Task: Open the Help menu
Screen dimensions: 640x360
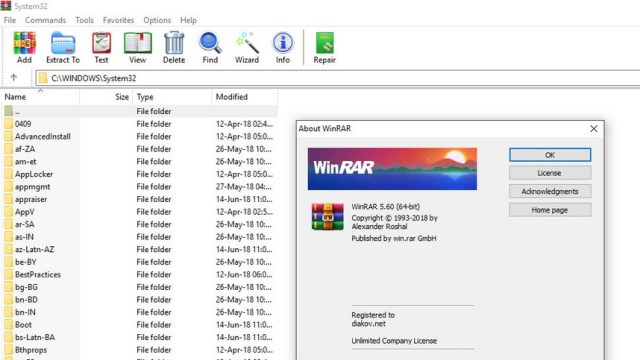Action: 188,20
